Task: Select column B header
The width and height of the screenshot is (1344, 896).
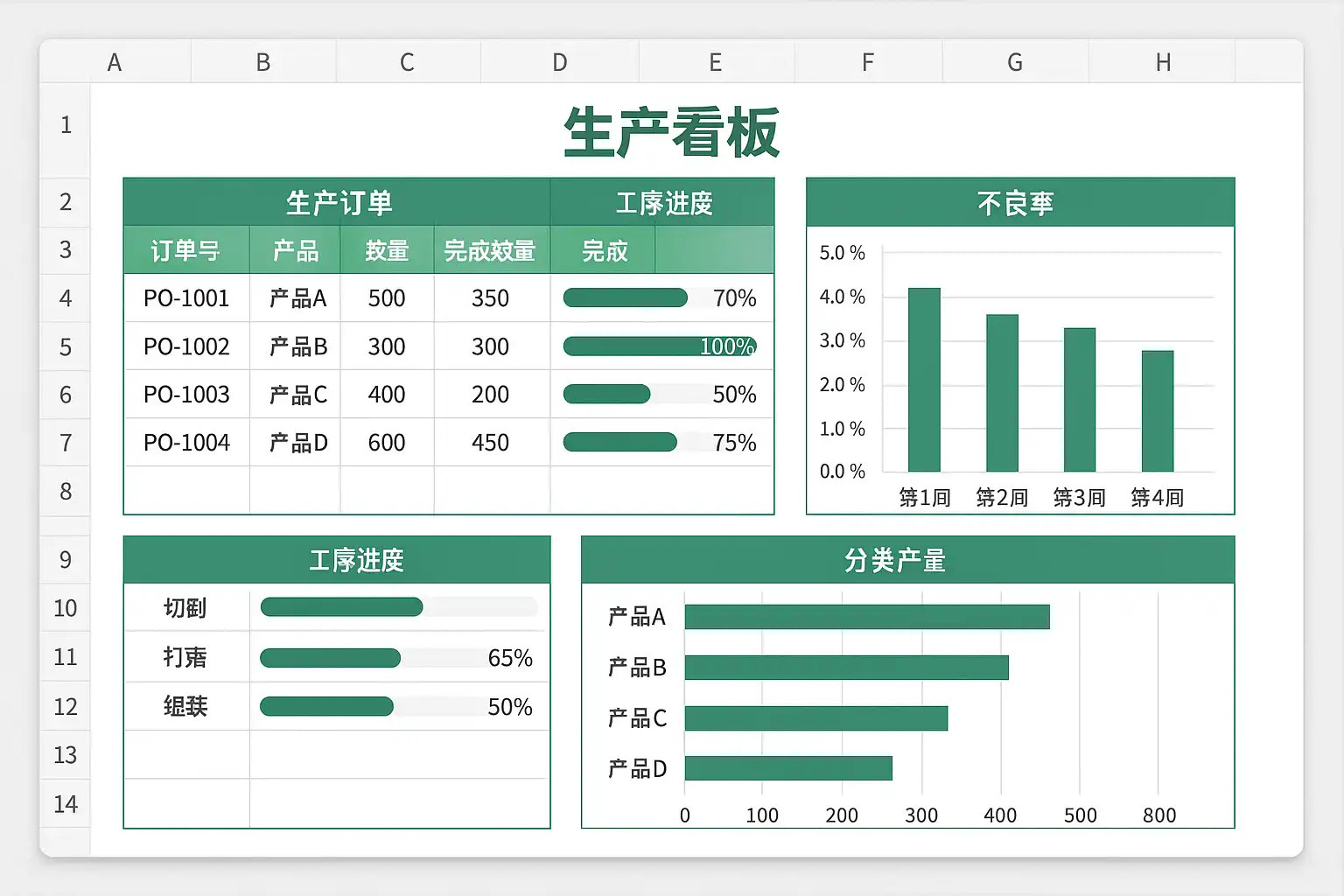Action: (x=263, y=62)
